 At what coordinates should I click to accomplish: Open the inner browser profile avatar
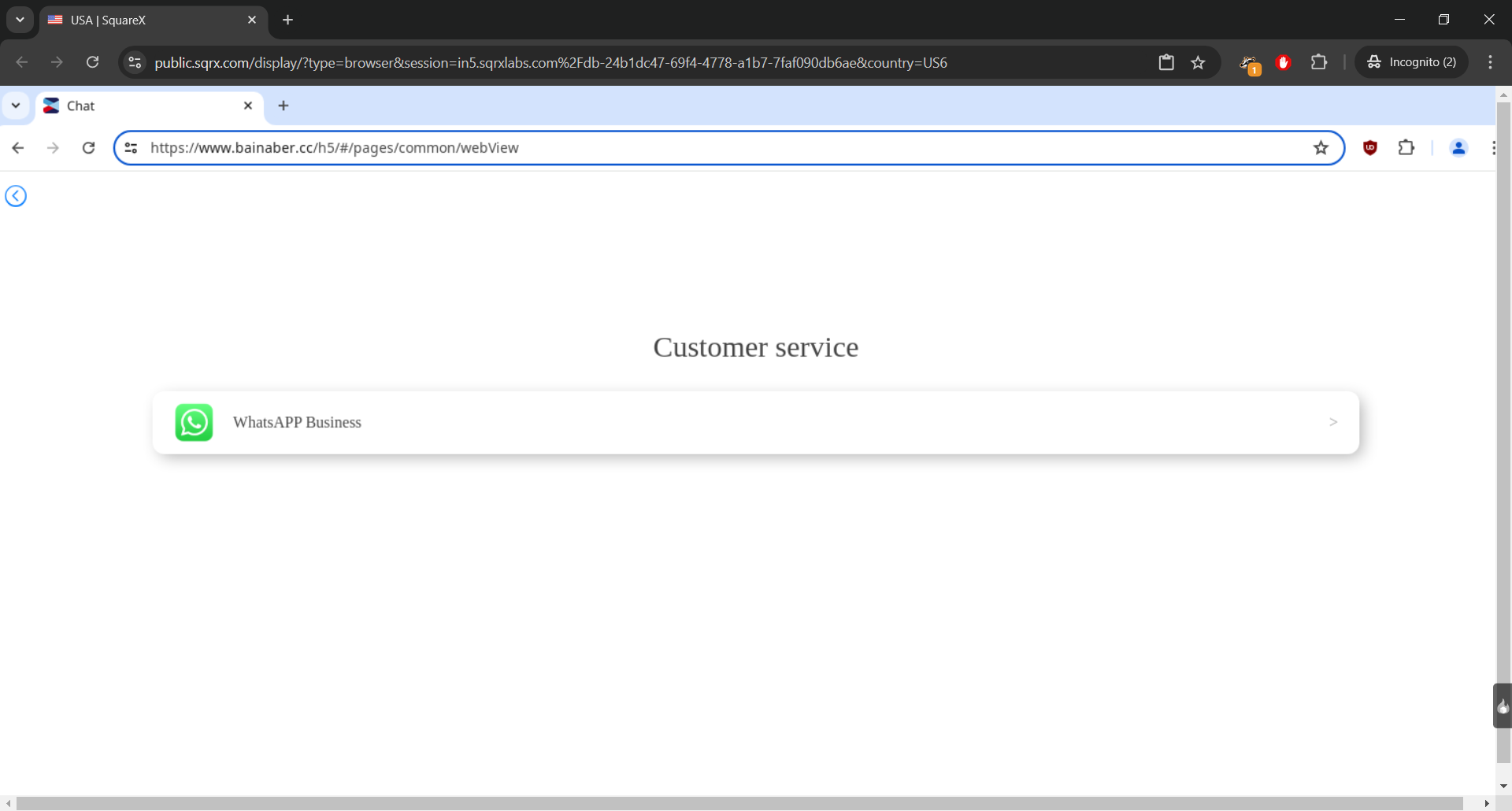1458,148
